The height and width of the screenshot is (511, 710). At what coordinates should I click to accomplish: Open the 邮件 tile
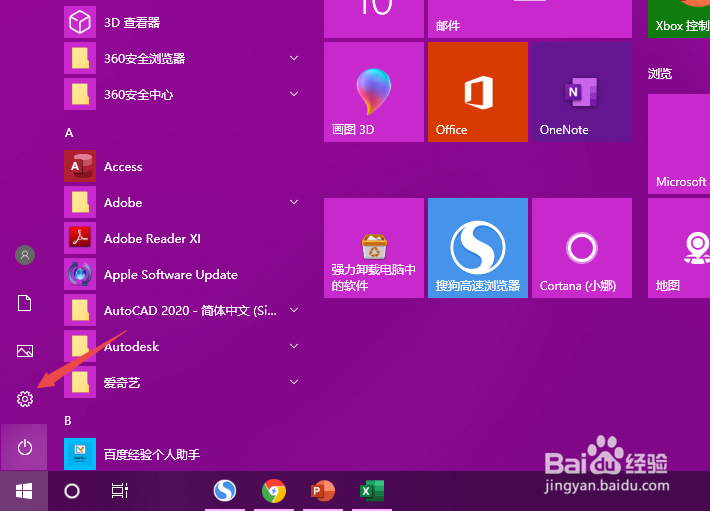pyautogui.click(x=530, y=19)
